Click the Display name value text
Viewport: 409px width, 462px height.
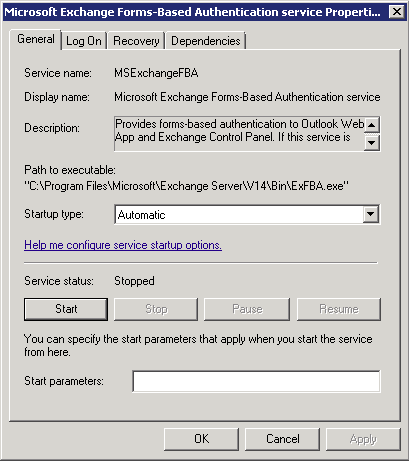coord(247,97)
